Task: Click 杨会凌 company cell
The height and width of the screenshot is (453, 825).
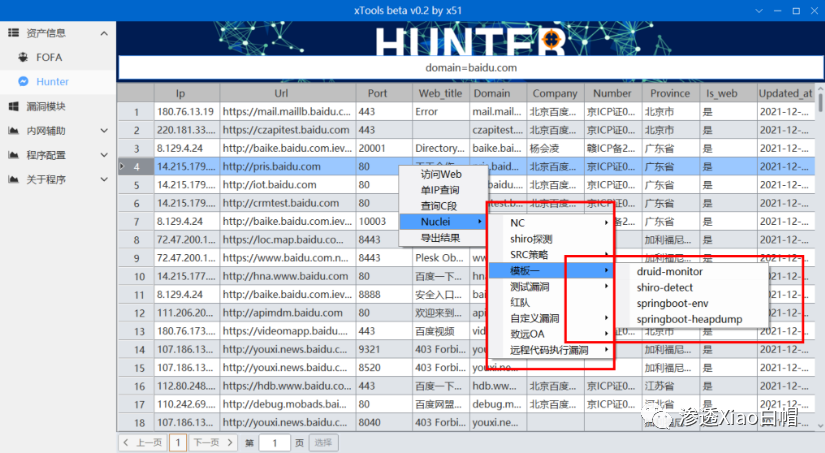Action: [x=555, y=148]
